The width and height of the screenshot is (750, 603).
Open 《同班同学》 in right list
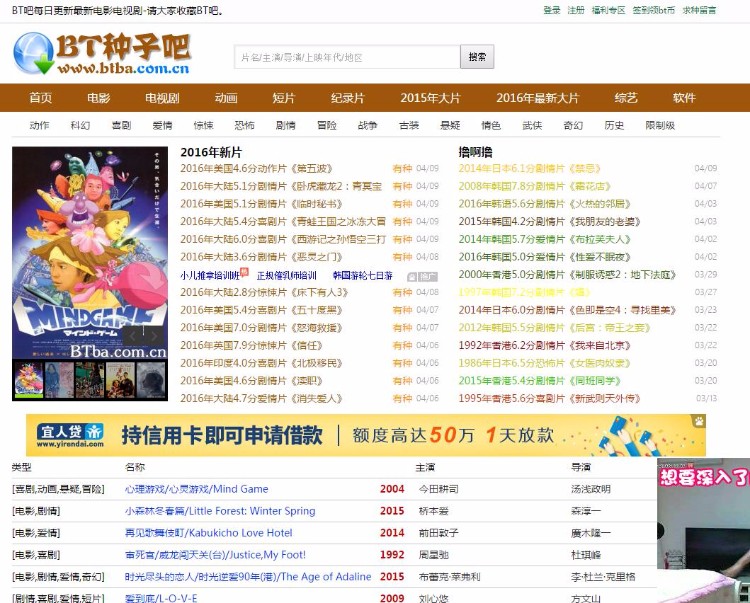[x=540, y=381]
